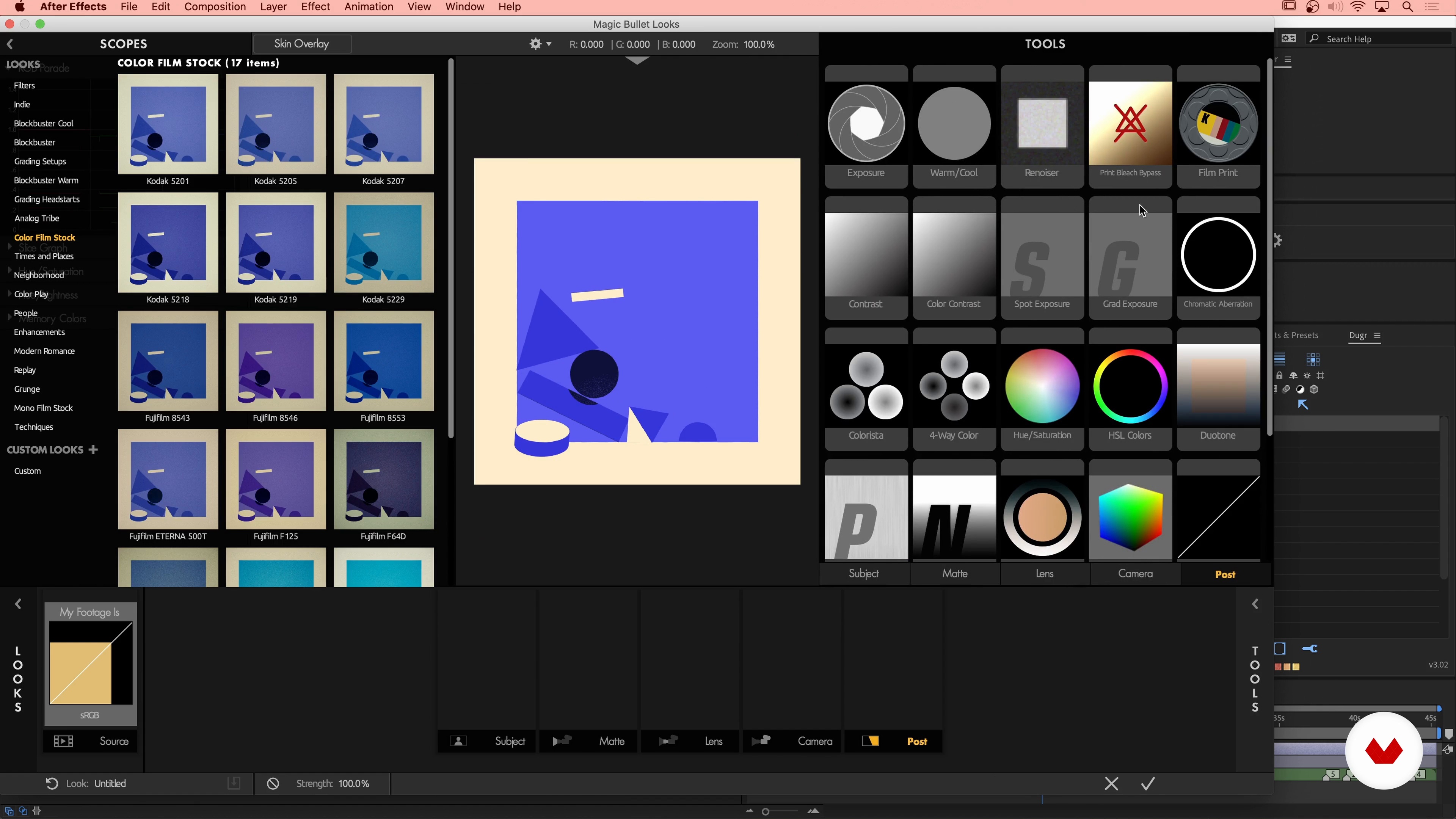Select the My Footage Is sRGB tool
The image size is (1456, 819).
(91, 664)
